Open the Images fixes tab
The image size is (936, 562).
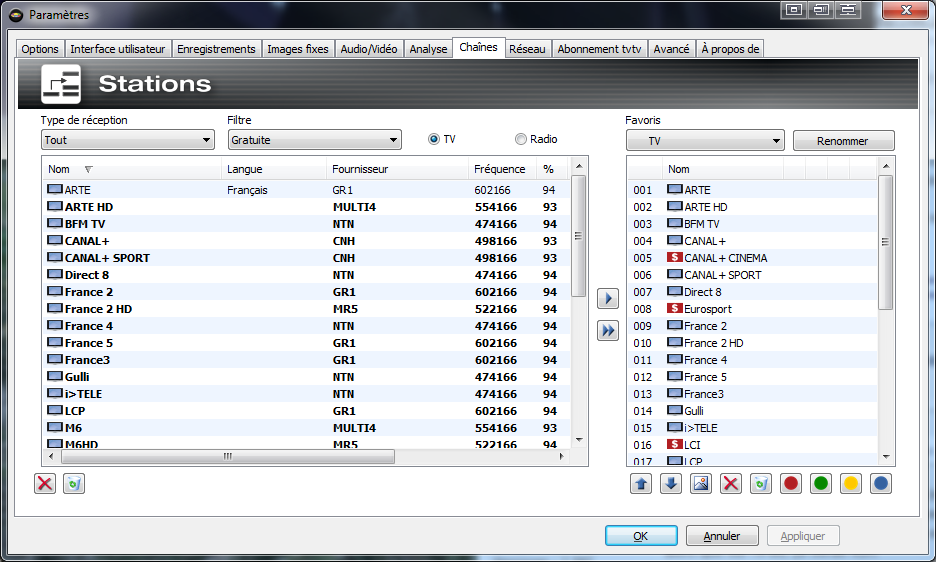298,49
